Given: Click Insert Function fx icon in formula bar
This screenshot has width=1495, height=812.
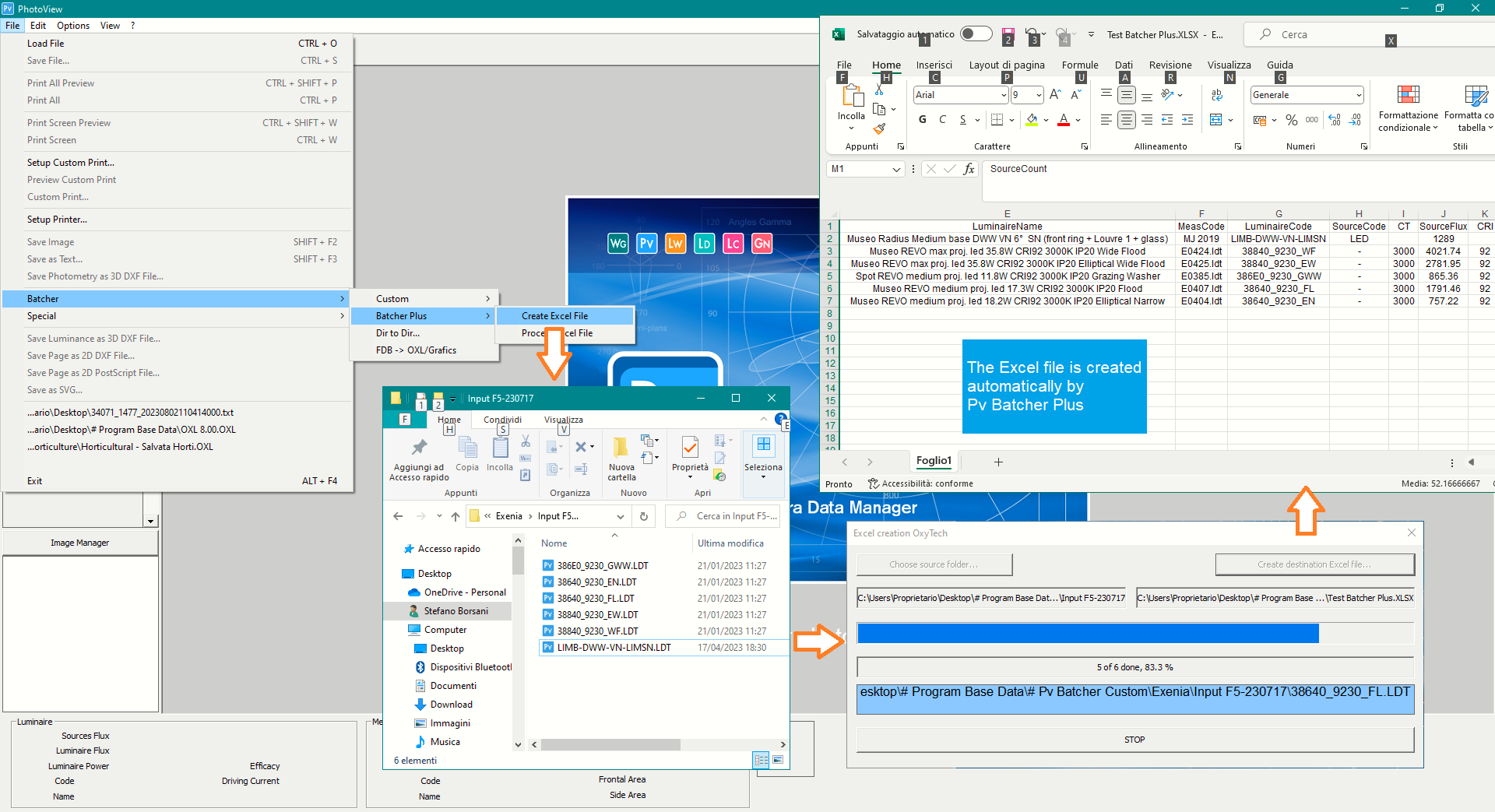Looking at the screenshot, I should [969, 169].
